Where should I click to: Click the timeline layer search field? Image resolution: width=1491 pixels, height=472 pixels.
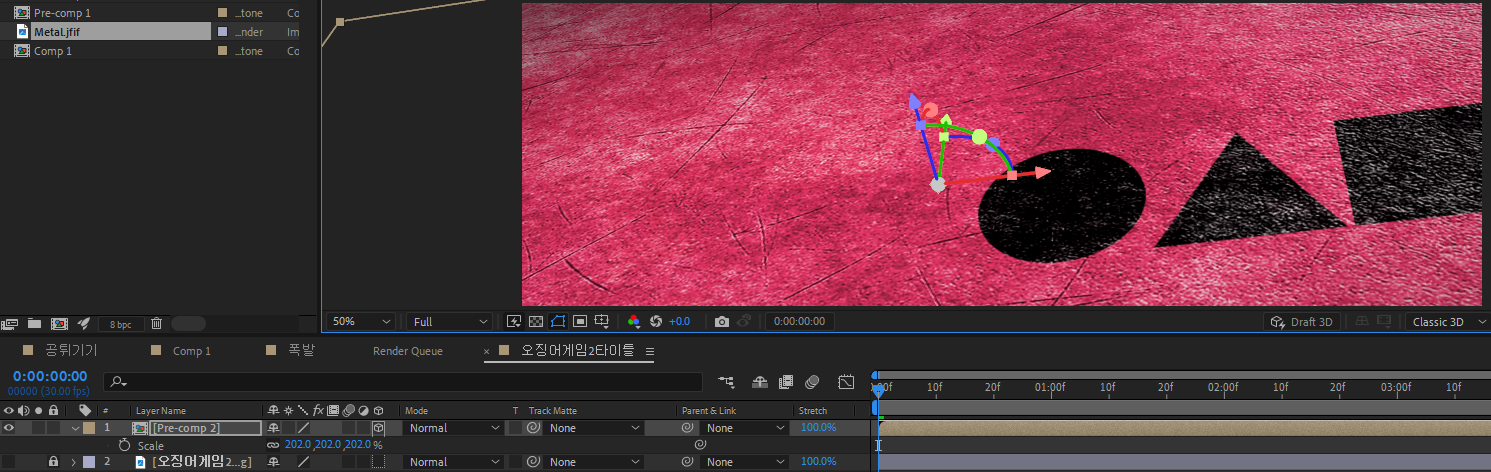coord(403,382)
